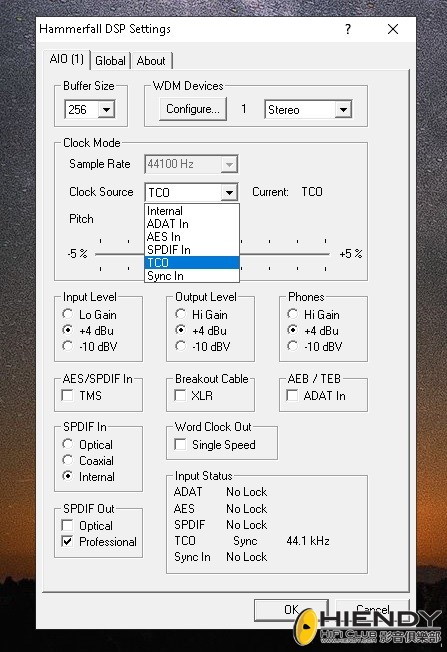
Task: Open the About tab
Action: point(151,61)
